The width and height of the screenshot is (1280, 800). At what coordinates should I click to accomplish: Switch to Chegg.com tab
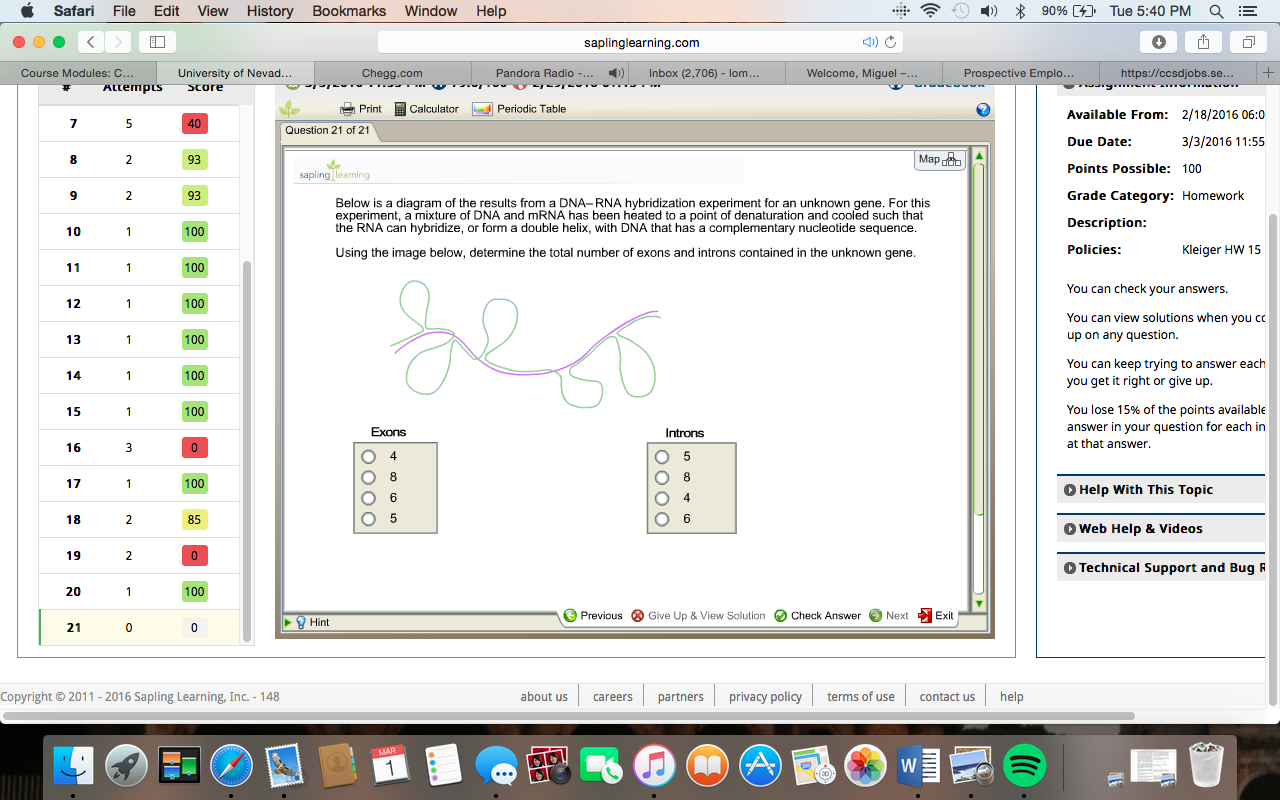392,73
